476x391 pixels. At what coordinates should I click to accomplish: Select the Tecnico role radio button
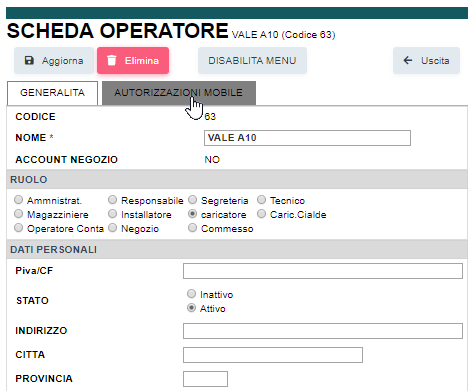[261, 200]
